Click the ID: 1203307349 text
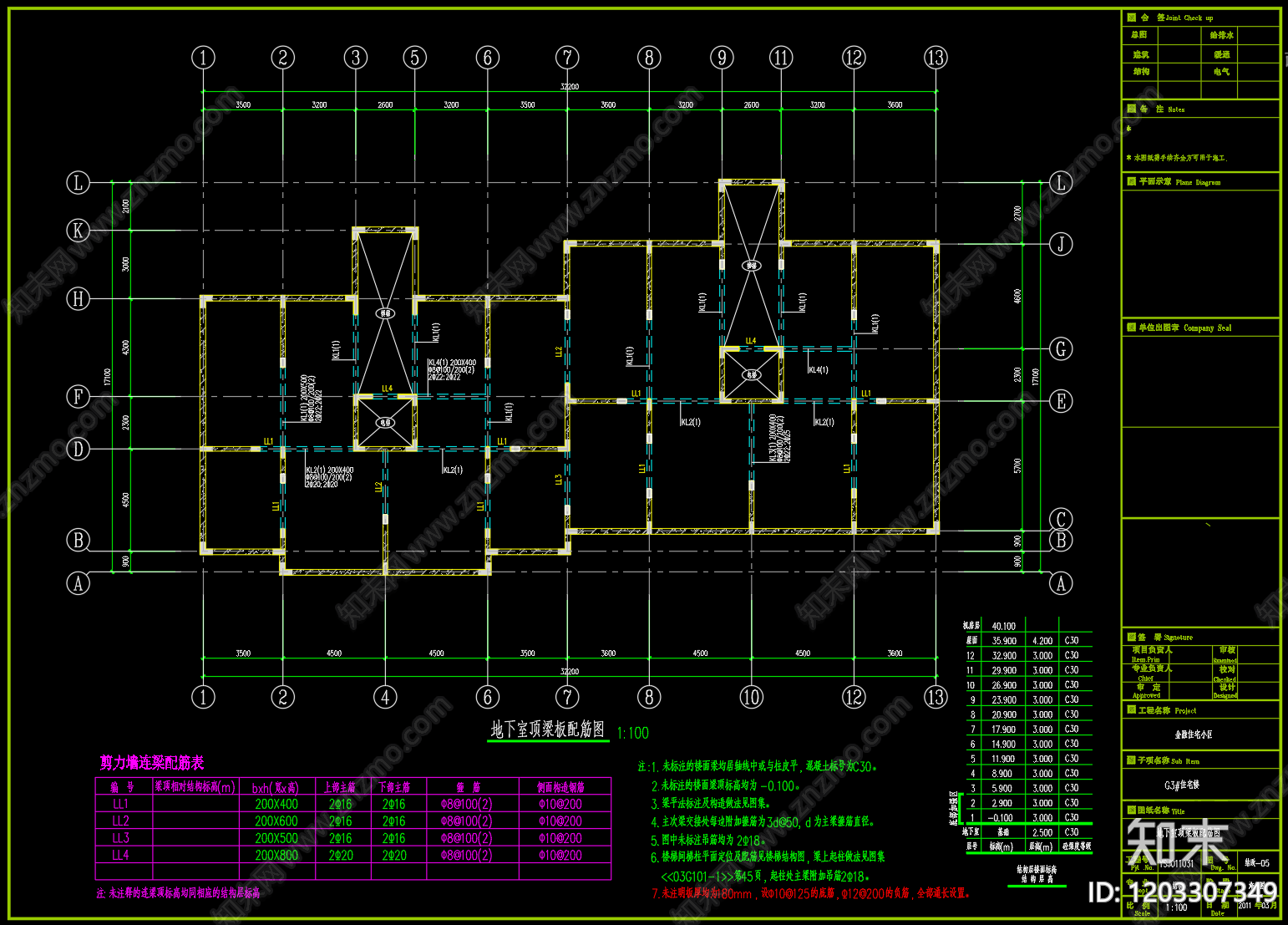 coord(1182,892)
